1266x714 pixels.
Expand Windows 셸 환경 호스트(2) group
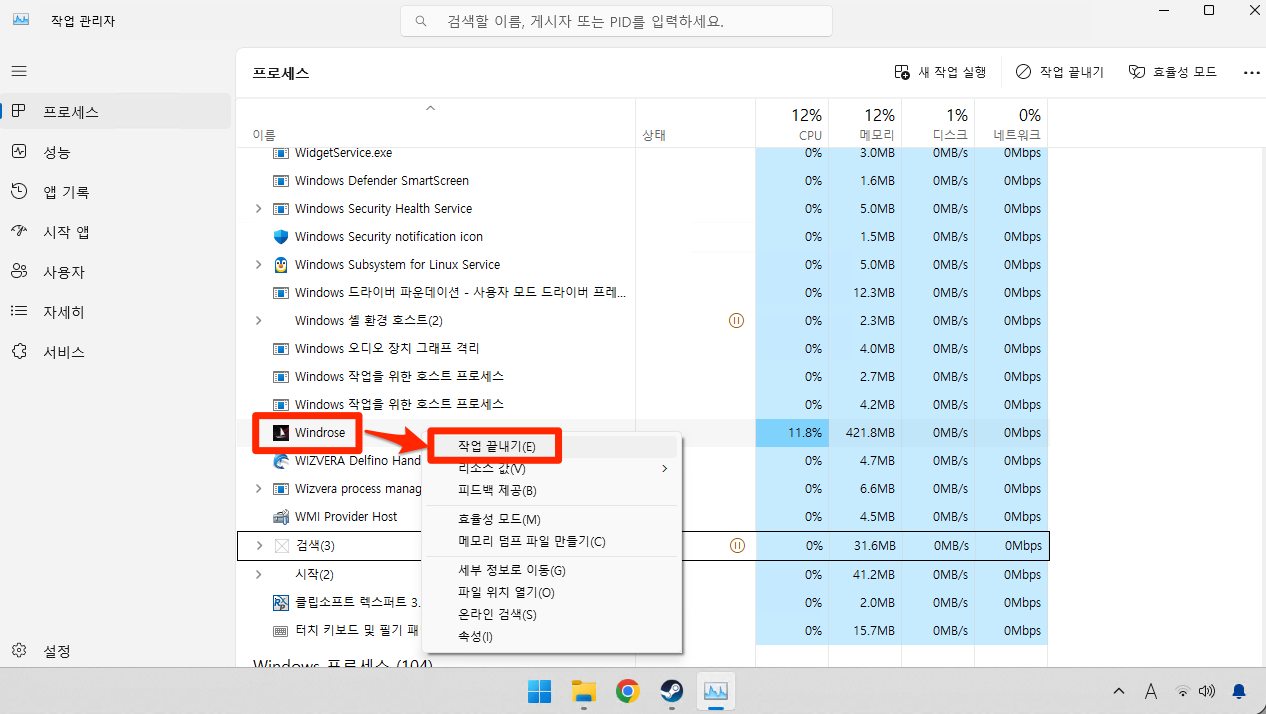[x=258, y=321]
